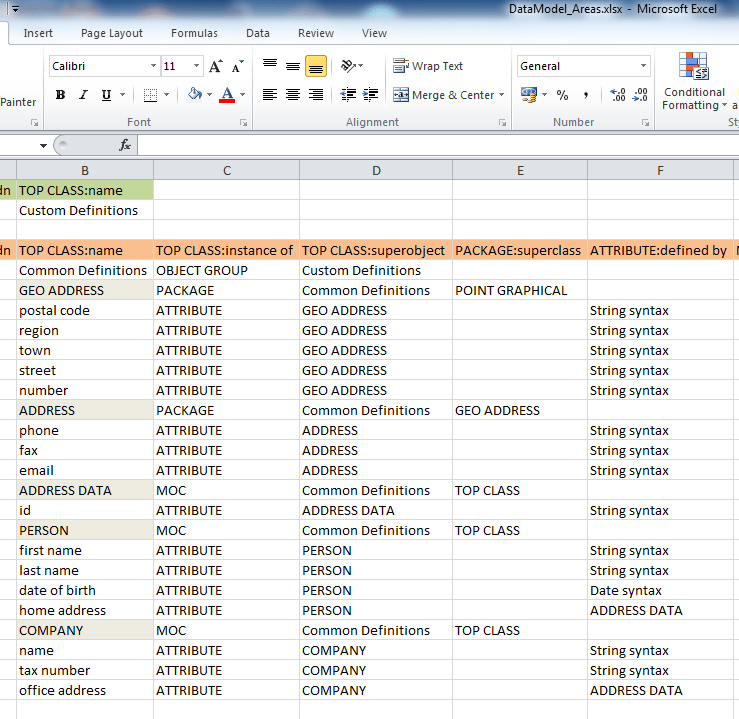The width and height of the screenshot is (739, 719).
Task: Apply the red font color swatch
Action: coord(227,95)
